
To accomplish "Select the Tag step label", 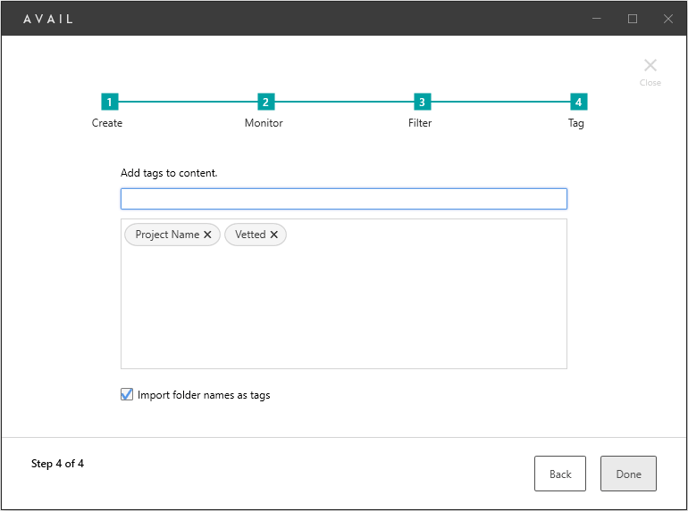I will 576,123.
